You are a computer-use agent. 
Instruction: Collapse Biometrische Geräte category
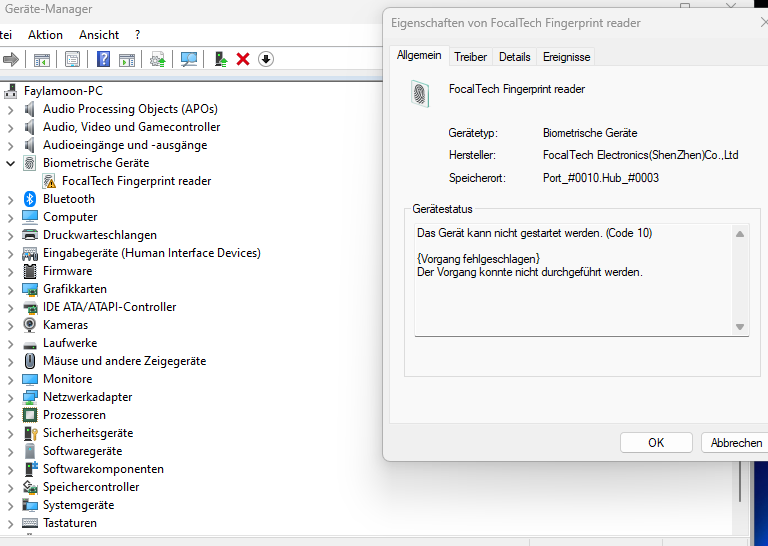(x=10, y=163)
